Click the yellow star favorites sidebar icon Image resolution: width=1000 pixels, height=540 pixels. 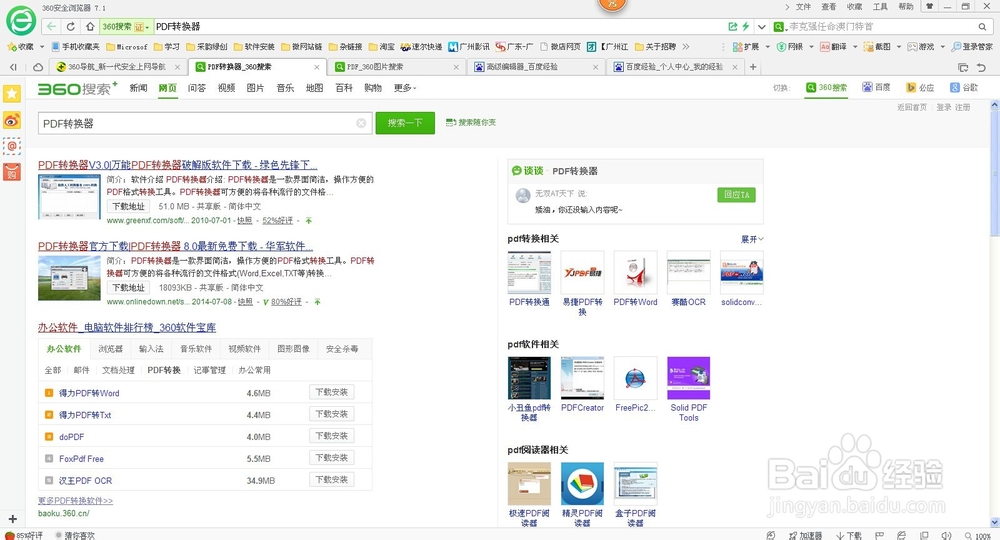12,94
